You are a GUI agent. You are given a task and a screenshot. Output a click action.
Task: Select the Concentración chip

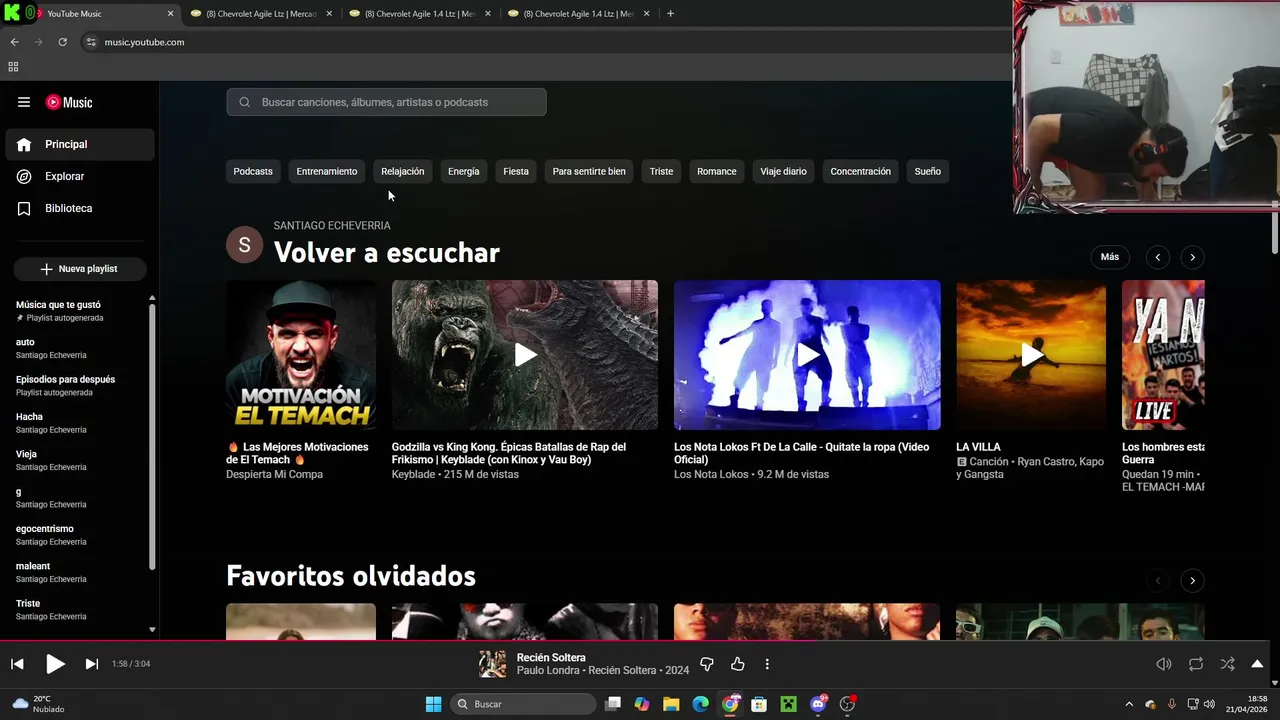(x=860, y=171)
